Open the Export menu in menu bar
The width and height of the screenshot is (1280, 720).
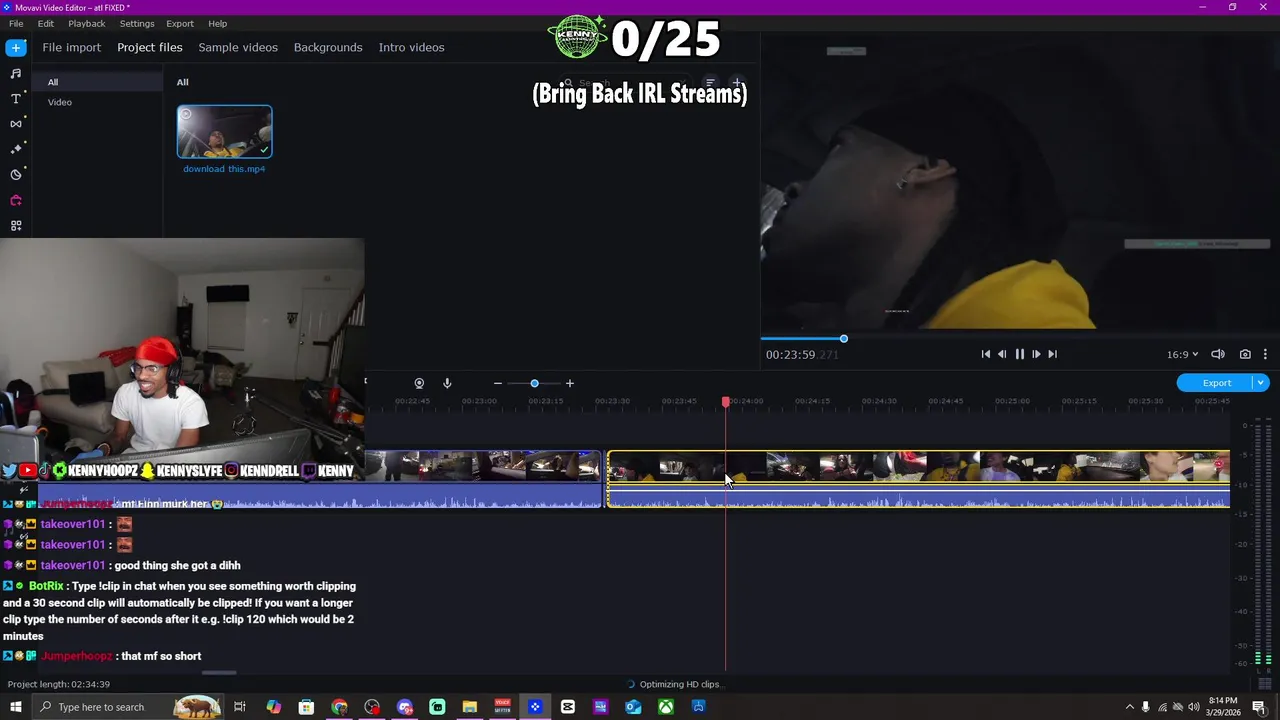180,23
